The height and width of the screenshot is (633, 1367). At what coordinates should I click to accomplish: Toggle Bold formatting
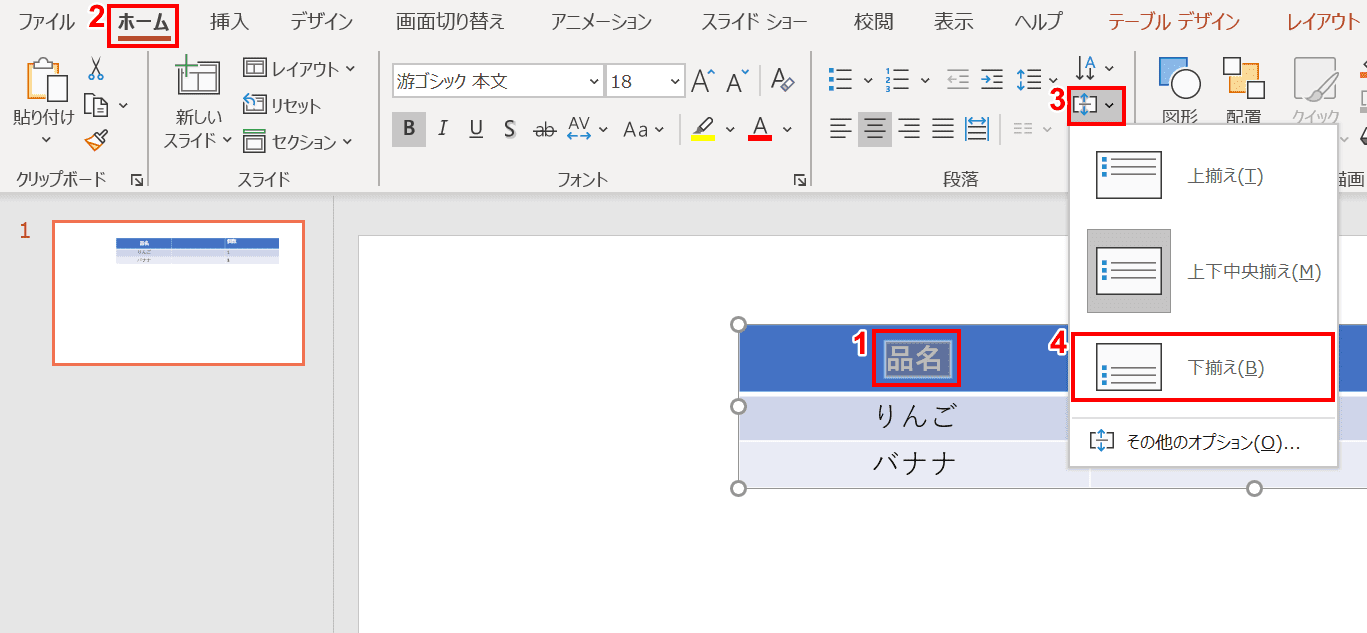(409, 129)
